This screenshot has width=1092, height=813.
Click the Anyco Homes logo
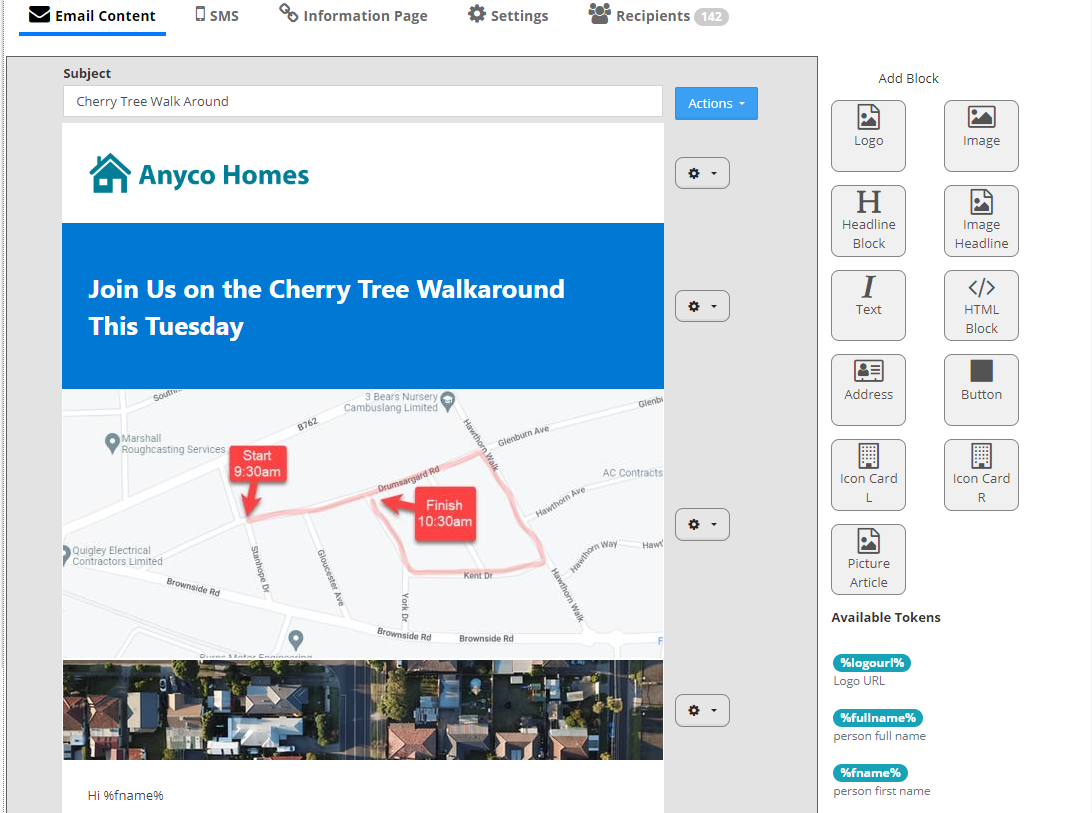pos(199,173)
